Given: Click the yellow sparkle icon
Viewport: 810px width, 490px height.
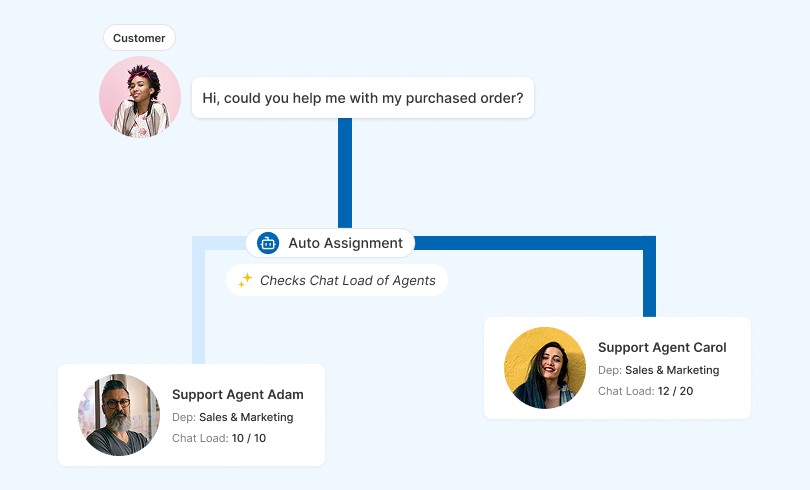Looking at the screenshot, I should [245, 280].
